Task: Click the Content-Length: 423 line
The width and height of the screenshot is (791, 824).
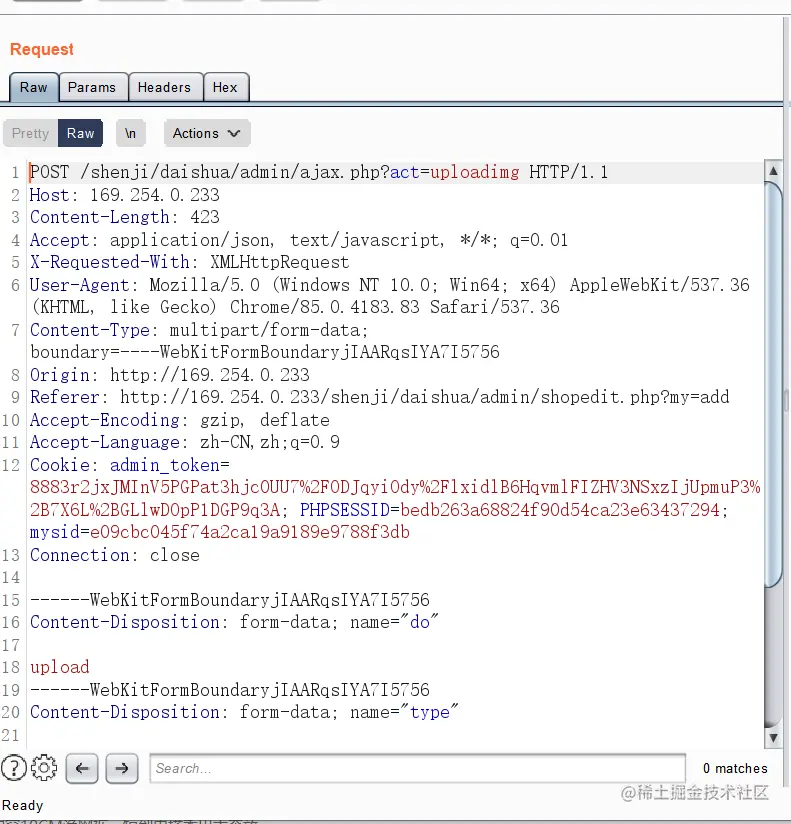Action: click(125, 217)
